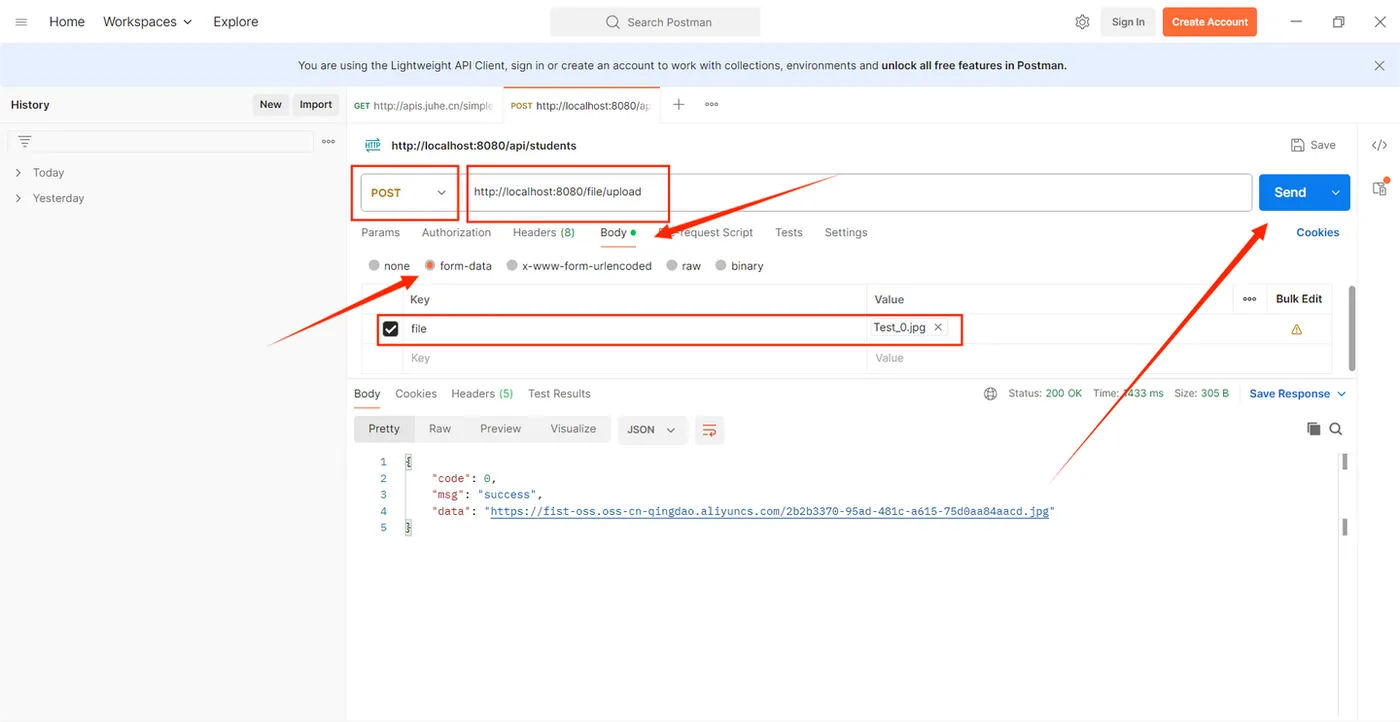Click the Send button

pyautogui.click(x=1290, y=193)
